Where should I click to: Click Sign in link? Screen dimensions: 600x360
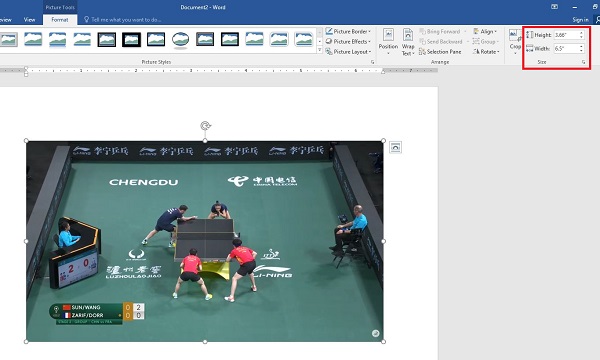(580, 20)
